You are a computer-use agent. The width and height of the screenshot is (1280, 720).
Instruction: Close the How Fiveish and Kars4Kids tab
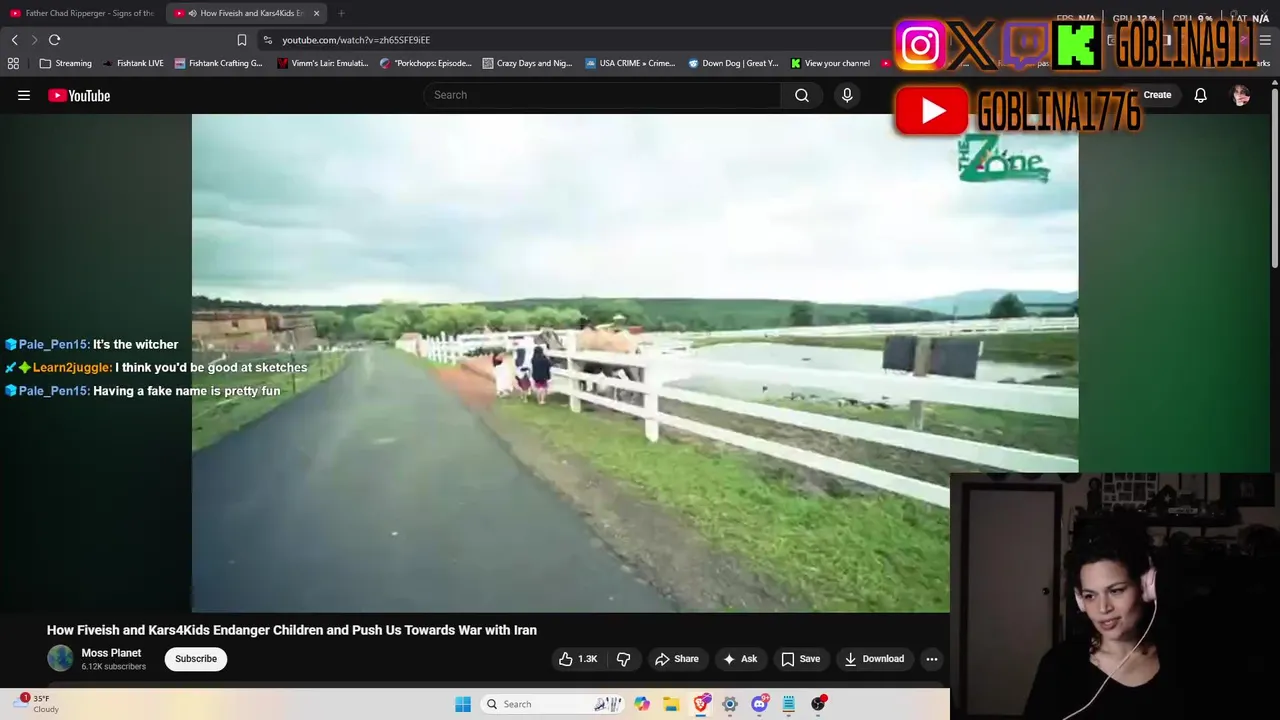317,13
